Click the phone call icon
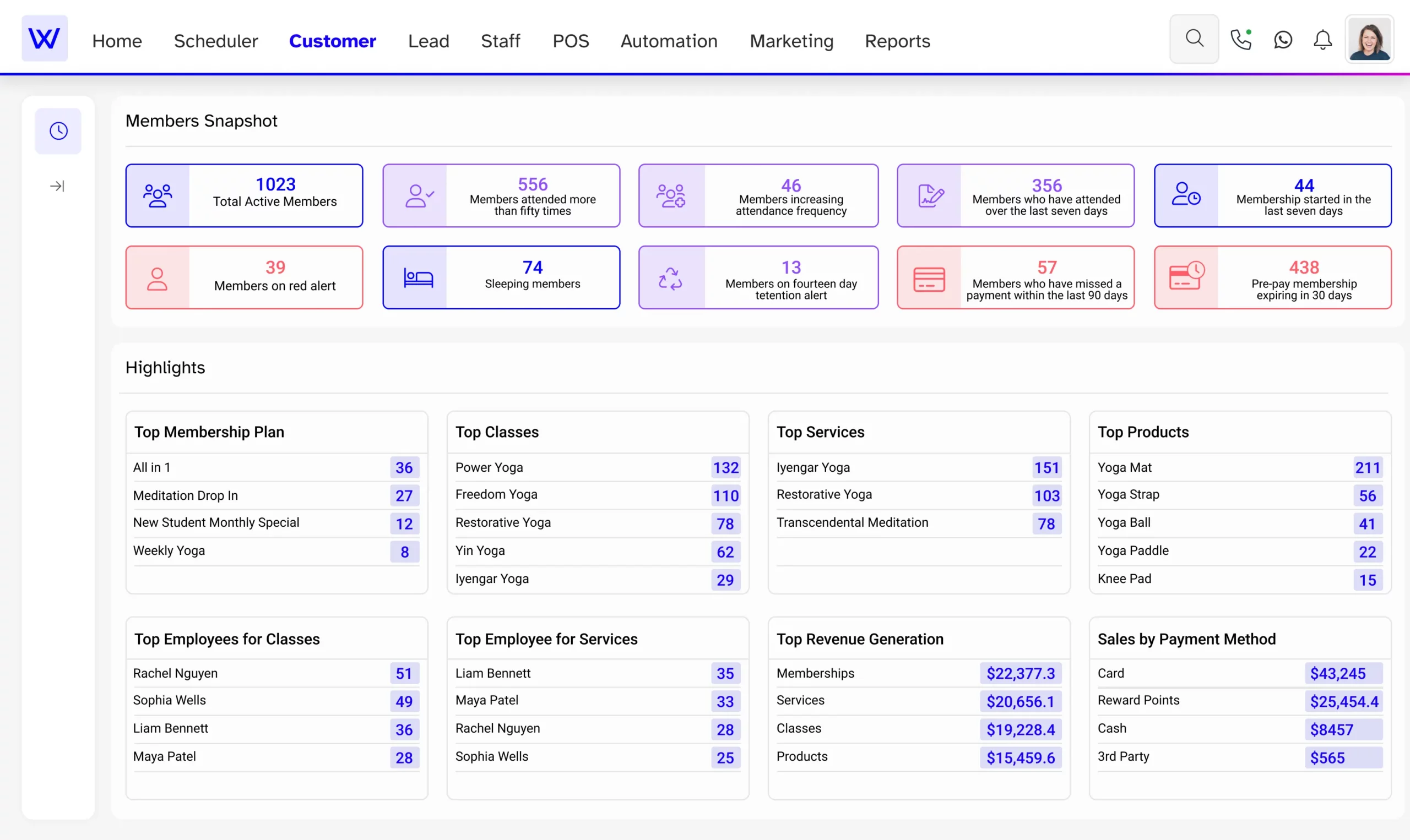Image resolution: width=1410 pixels, height=840 pixels. (1240, 40)
